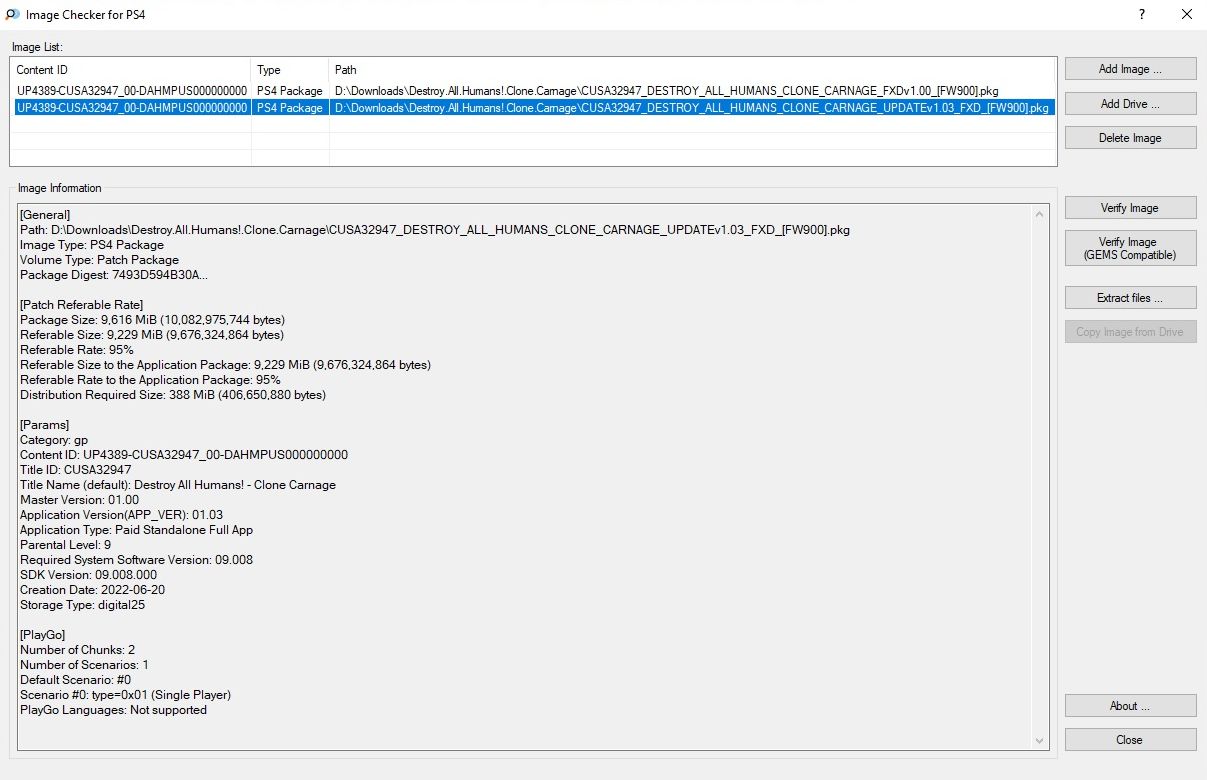Sort list by Content ID column header
This screenshot has height=780, width=1207.
pos(130,70)
